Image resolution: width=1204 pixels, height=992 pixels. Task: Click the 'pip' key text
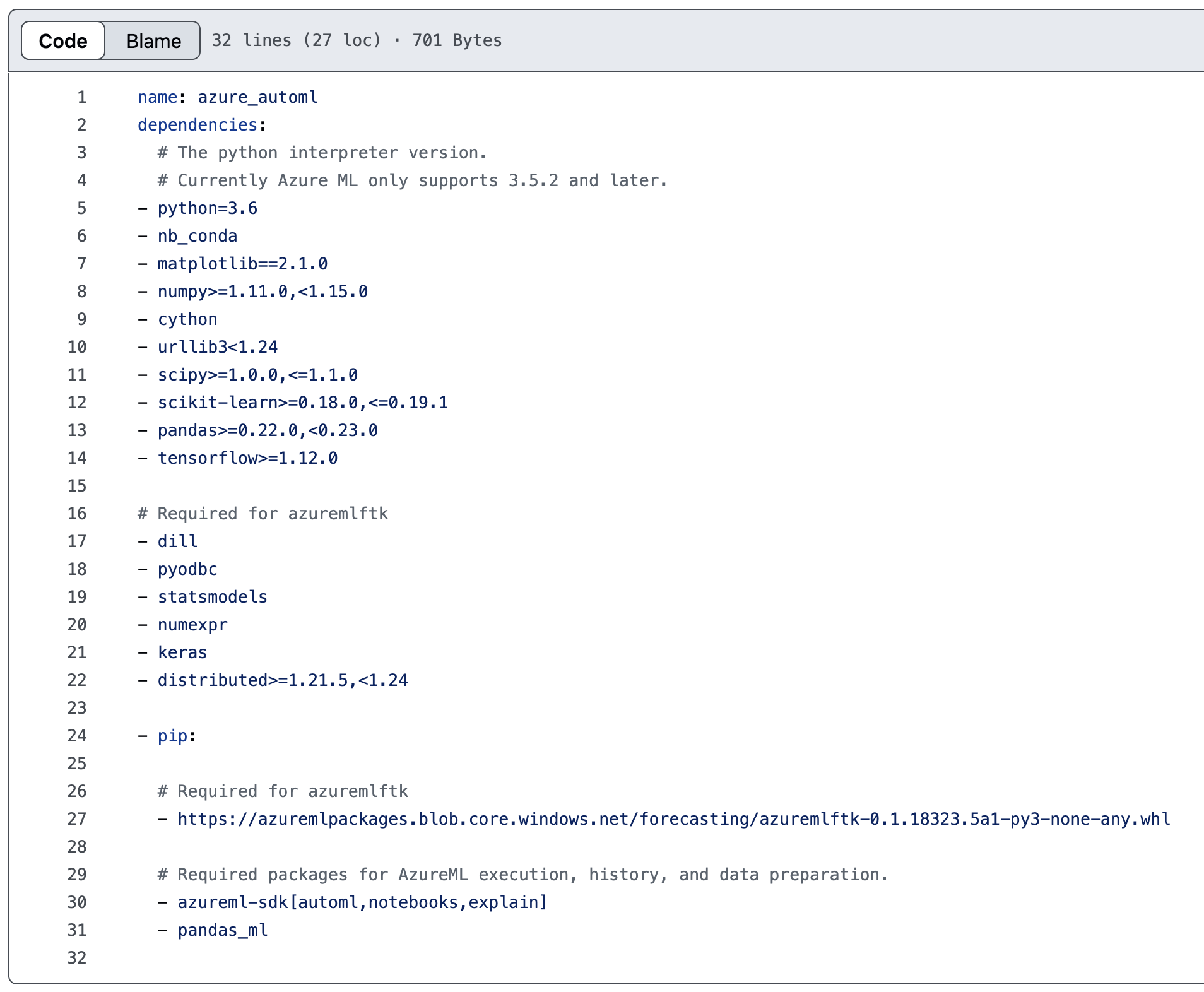tap(172, 736)
